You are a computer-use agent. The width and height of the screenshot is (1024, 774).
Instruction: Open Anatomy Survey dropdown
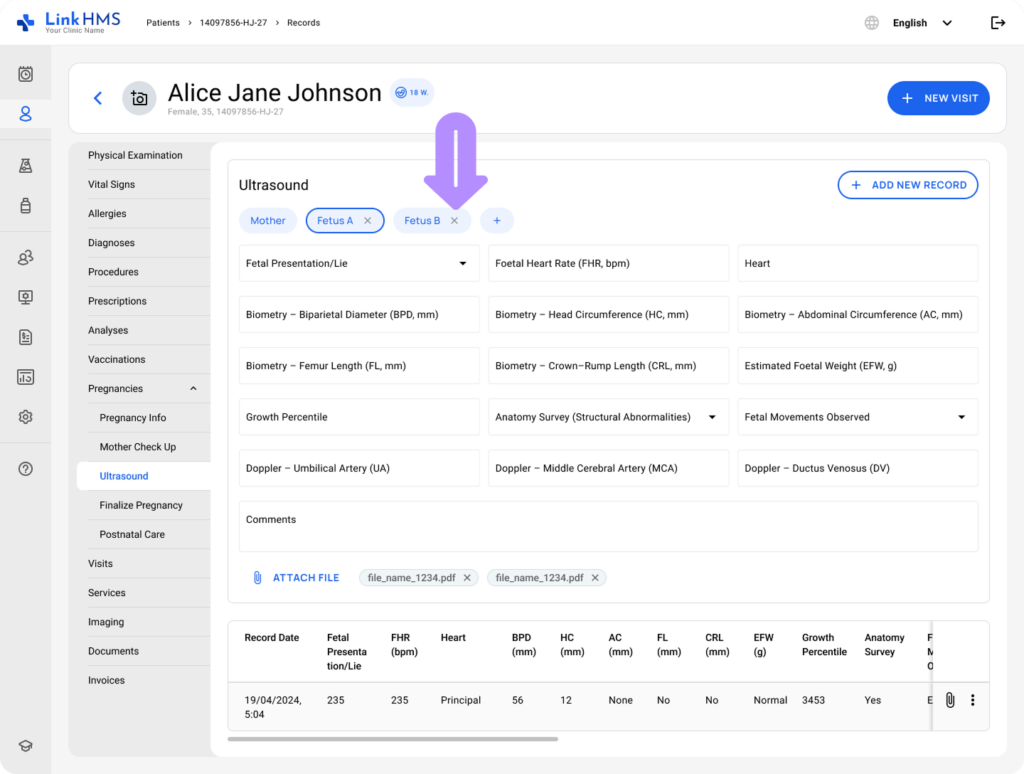point(712,417)
